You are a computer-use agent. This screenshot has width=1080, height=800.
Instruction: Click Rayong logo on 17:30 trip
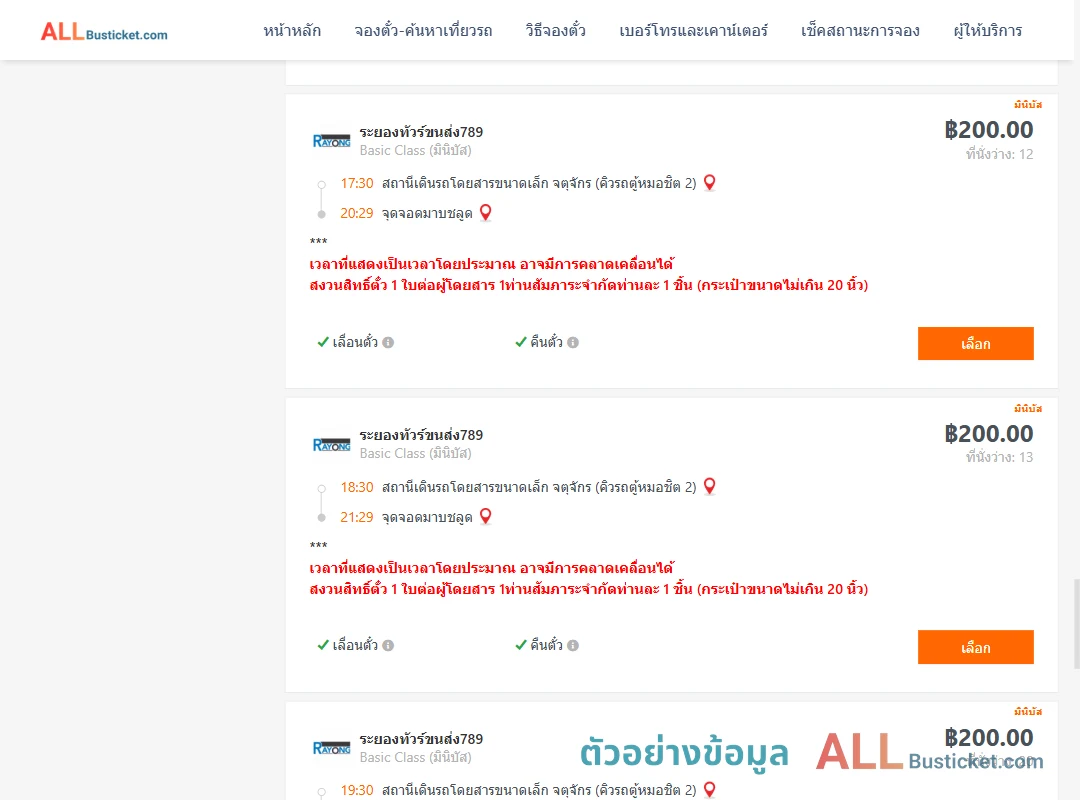tap(331, 141)
